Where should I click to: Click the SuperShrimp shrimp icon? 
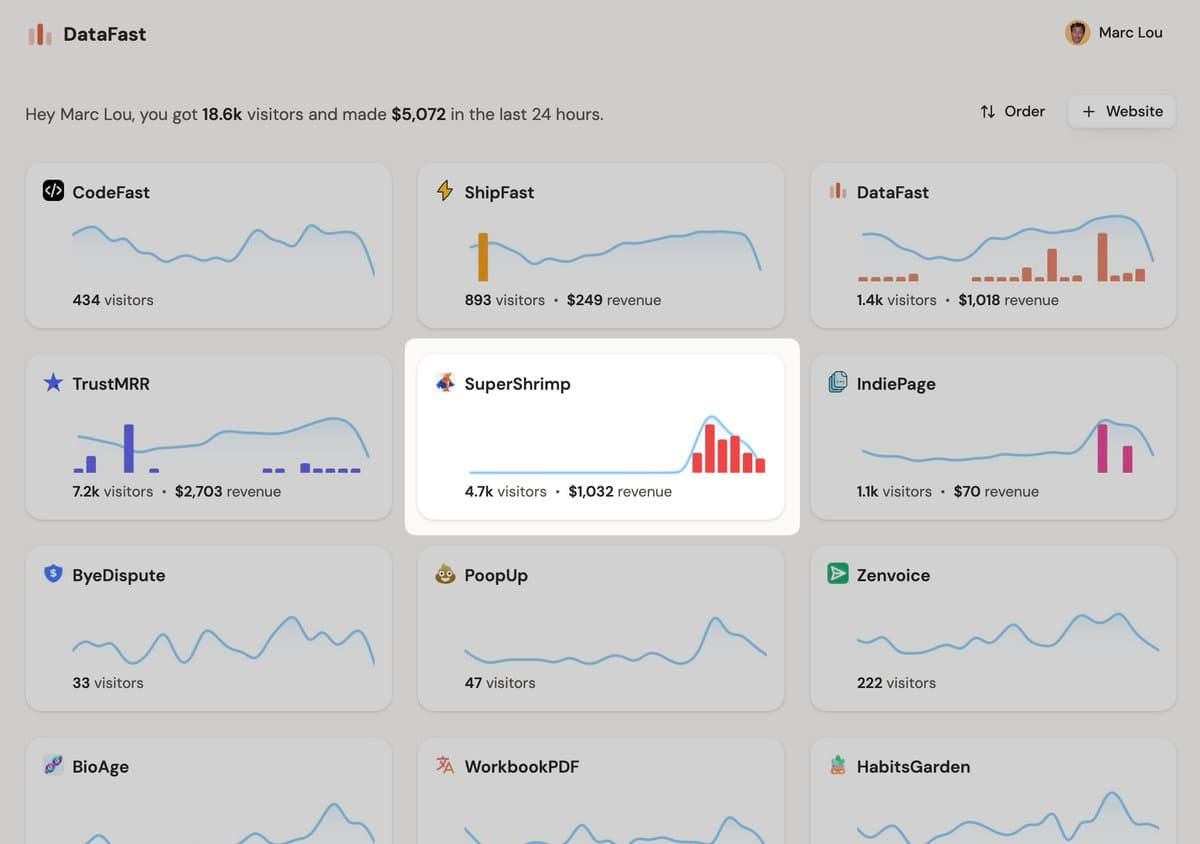tap(446, 383)
